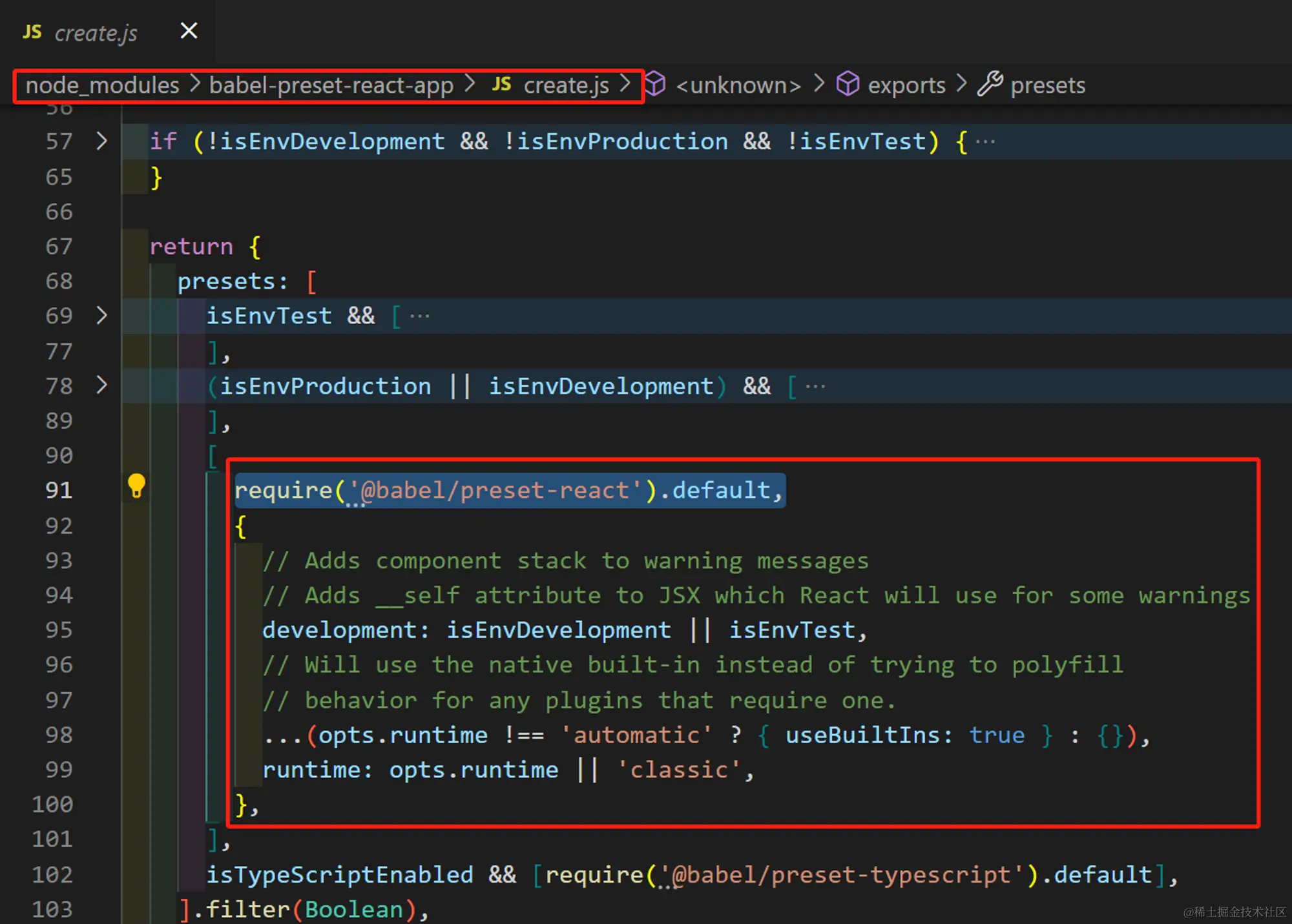The image size is (1292, 924).
Task: Select the create.js tab
Action: pos(96,33)
